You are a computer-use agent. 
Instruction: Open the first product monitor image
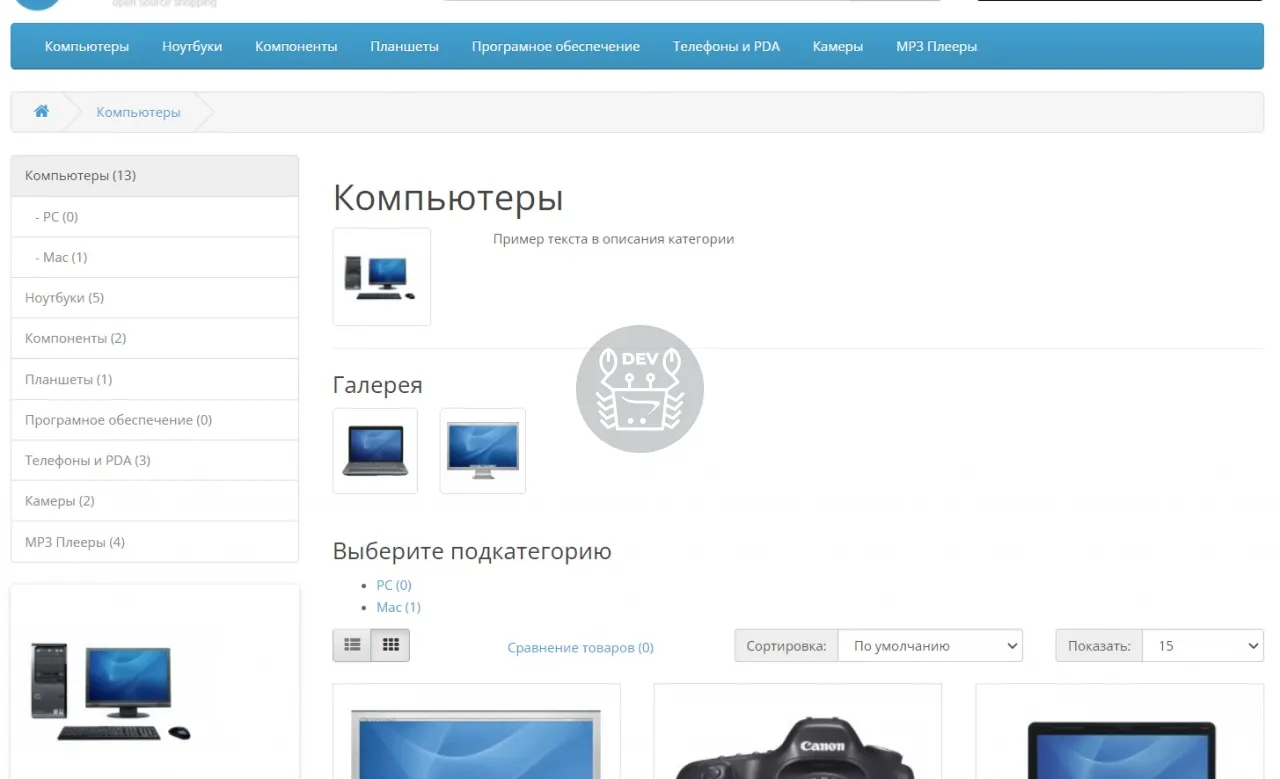point(476,744)
